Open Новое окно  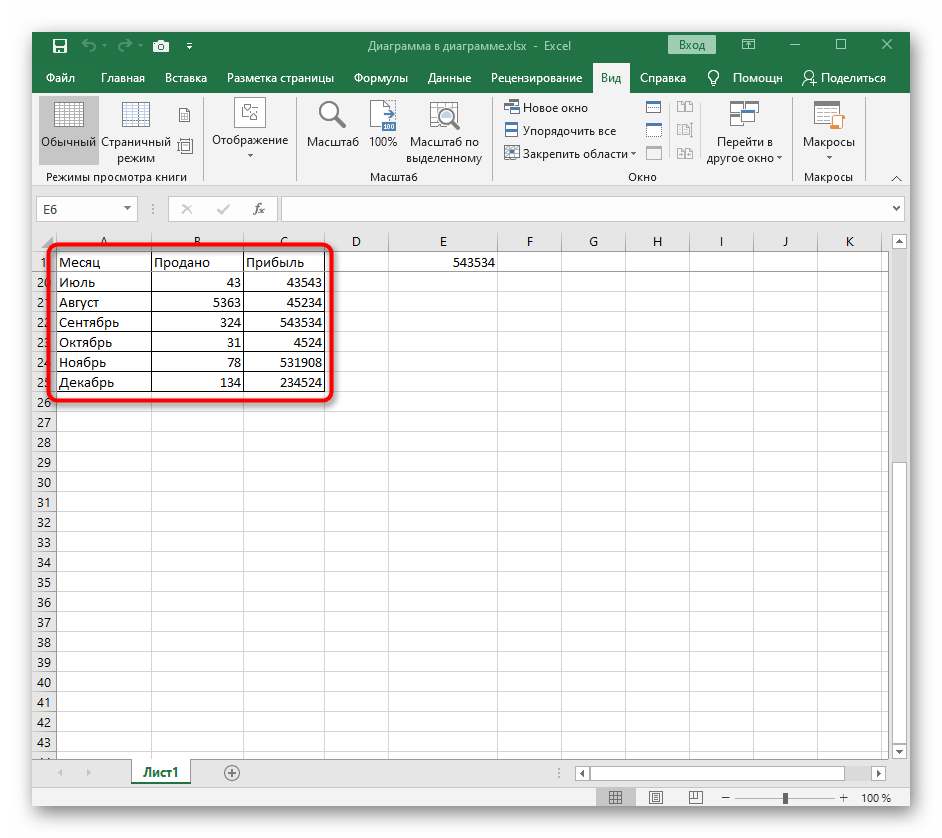coord(545,108)
